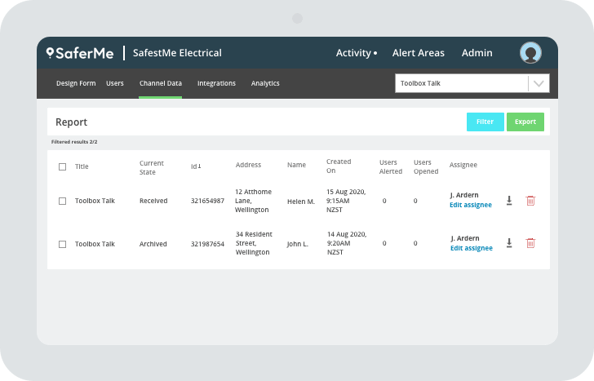
Task: Edit assignee for Helen M. report
Action: [471, 205]
